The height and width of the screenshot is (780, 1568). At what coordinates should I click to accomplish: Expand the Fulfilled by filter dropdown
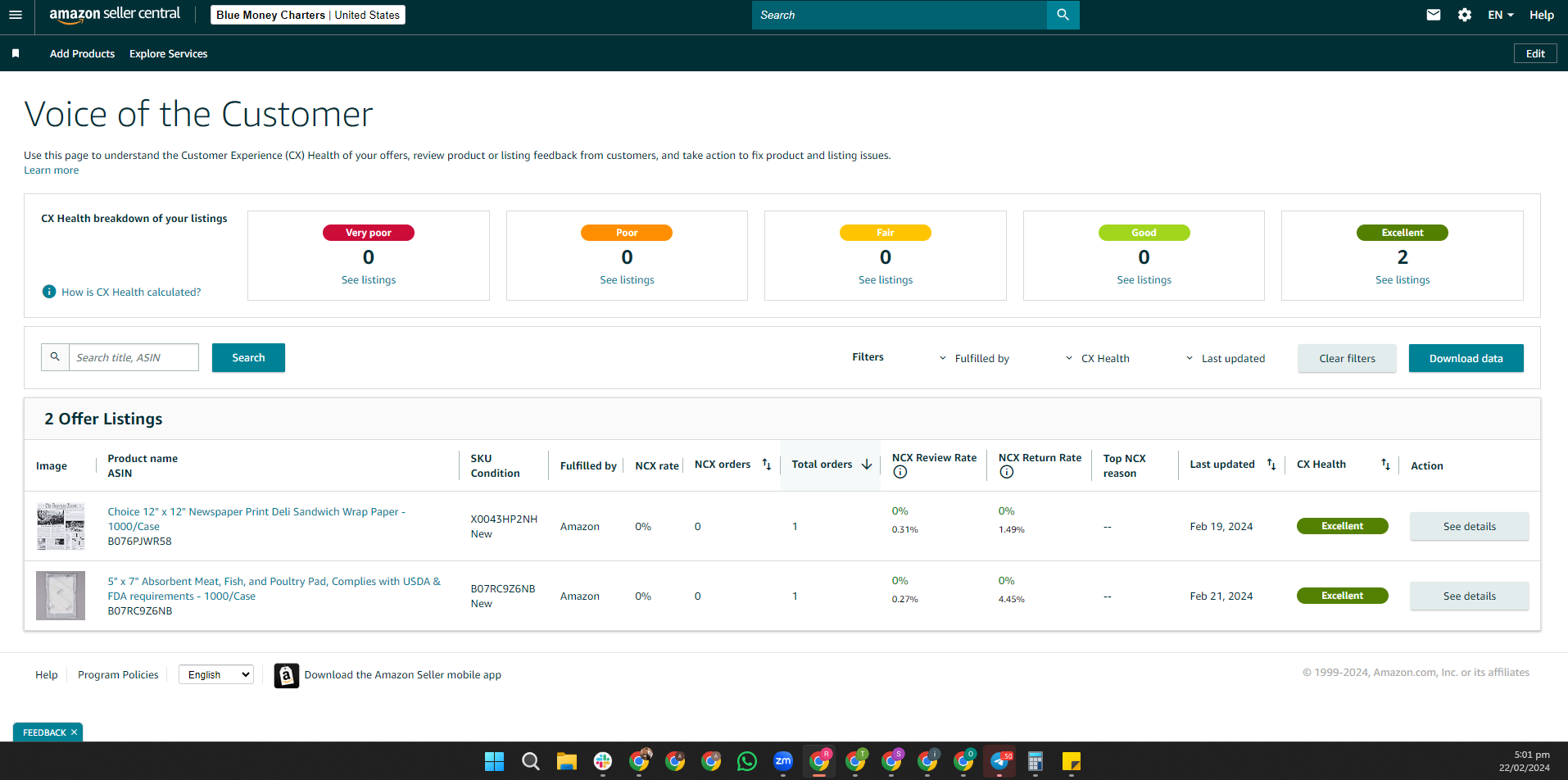974,358
